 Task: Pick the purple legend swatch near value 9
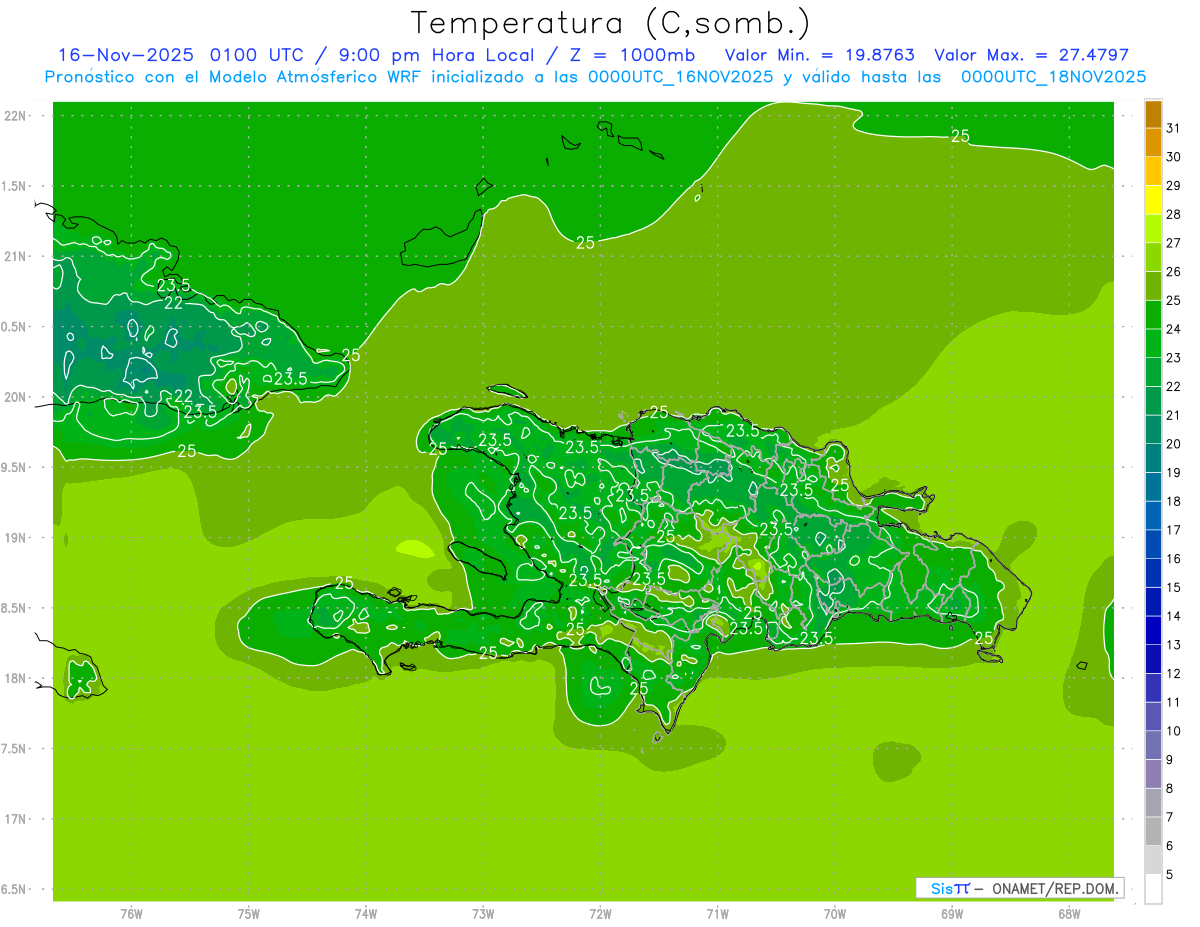(x=1153, y=773)
